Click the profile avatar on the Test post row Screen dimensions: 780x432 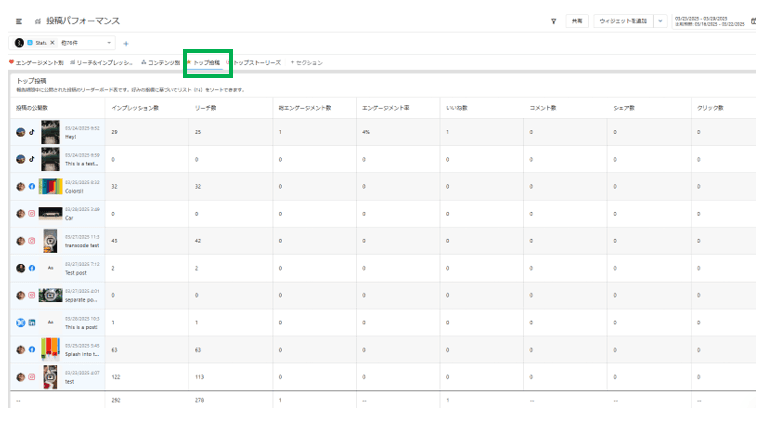[21, 268]
